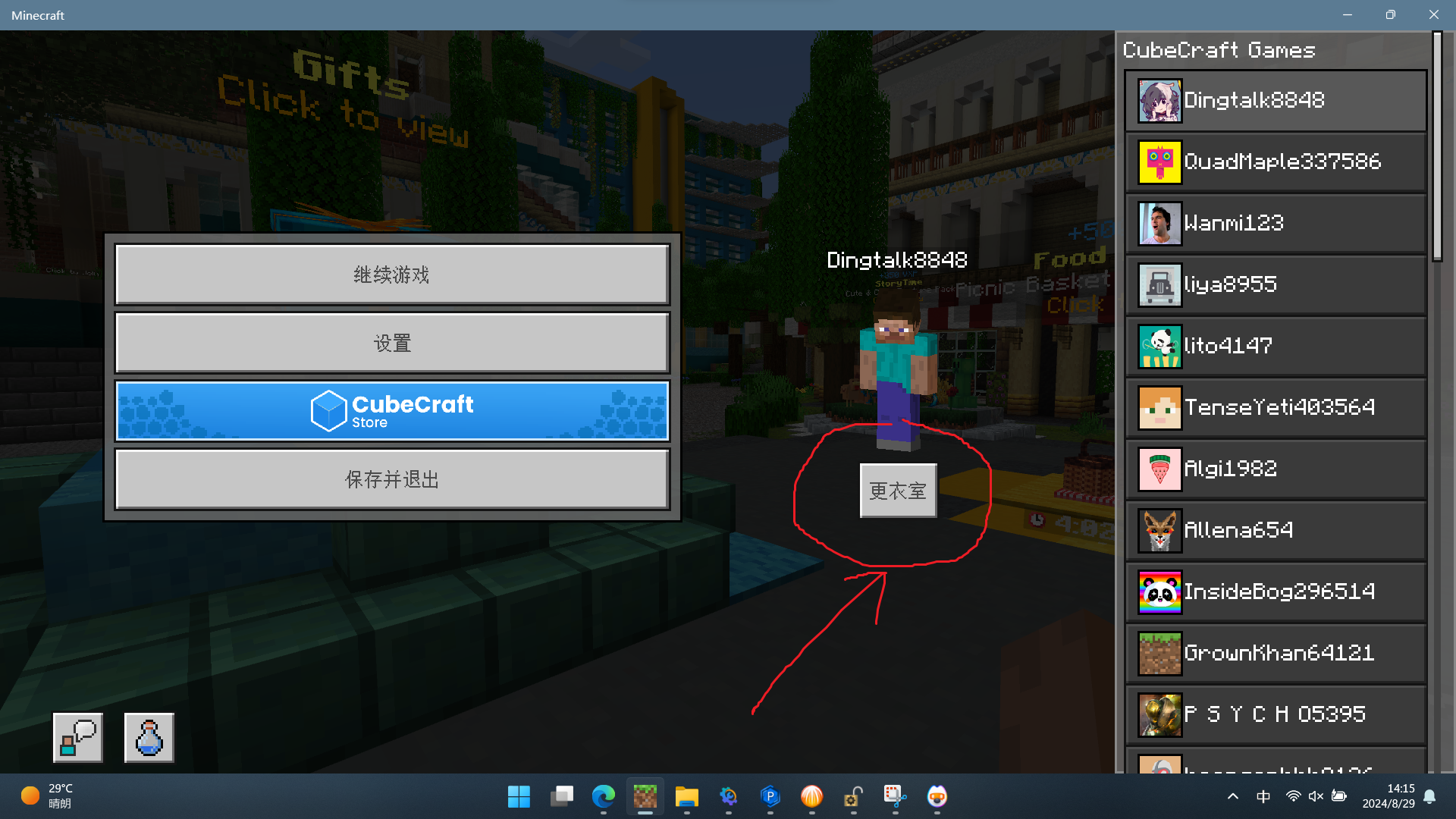1456x819 pixels.
Task: Select InsideBog296514 rainbow panda avatar
Action: (1159, 592)
